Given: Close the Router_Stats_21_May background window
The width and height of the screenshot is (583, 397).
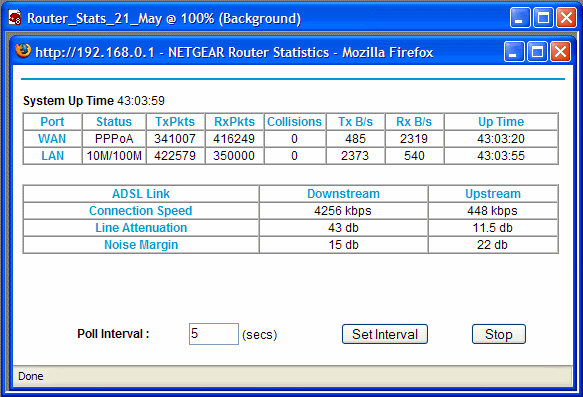Looking at the screenshot, I should 566,18.
